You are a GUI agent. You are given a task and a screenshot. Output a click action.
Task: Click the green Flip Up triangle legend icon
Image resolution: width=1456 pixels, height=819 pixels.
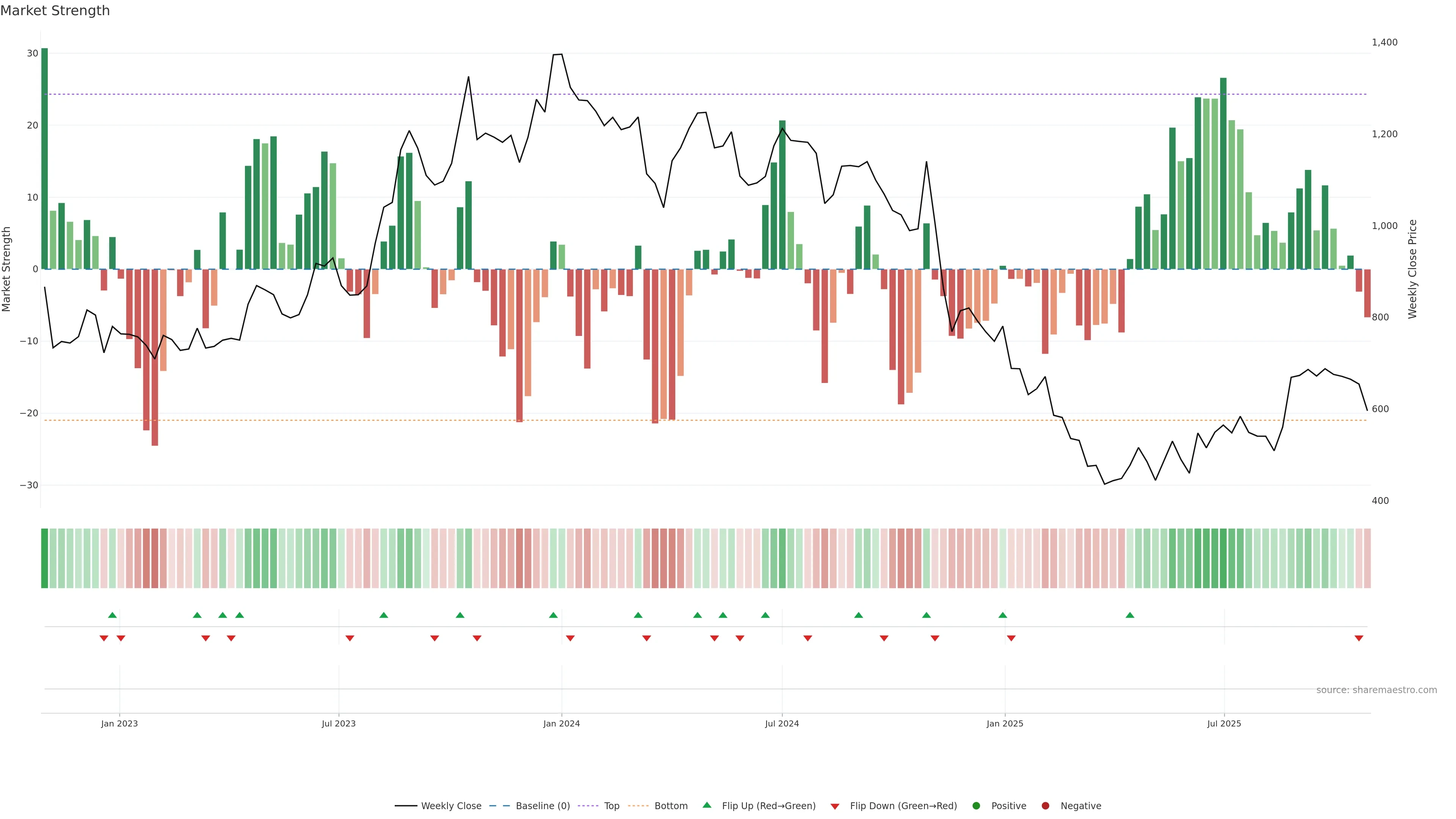706,805
